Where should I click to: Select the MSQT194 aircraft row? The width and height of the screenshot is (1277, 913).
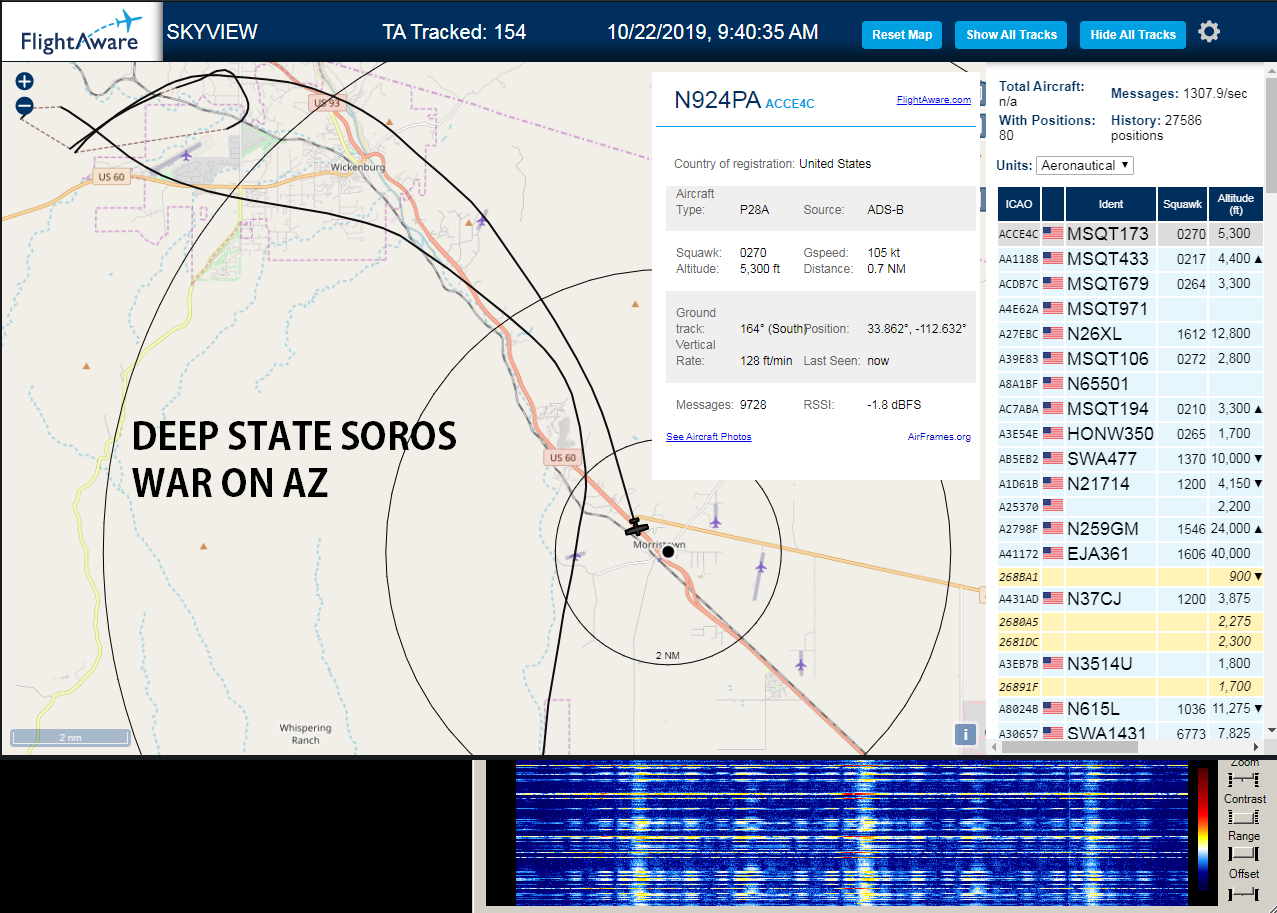click(x=1131, y=409)
